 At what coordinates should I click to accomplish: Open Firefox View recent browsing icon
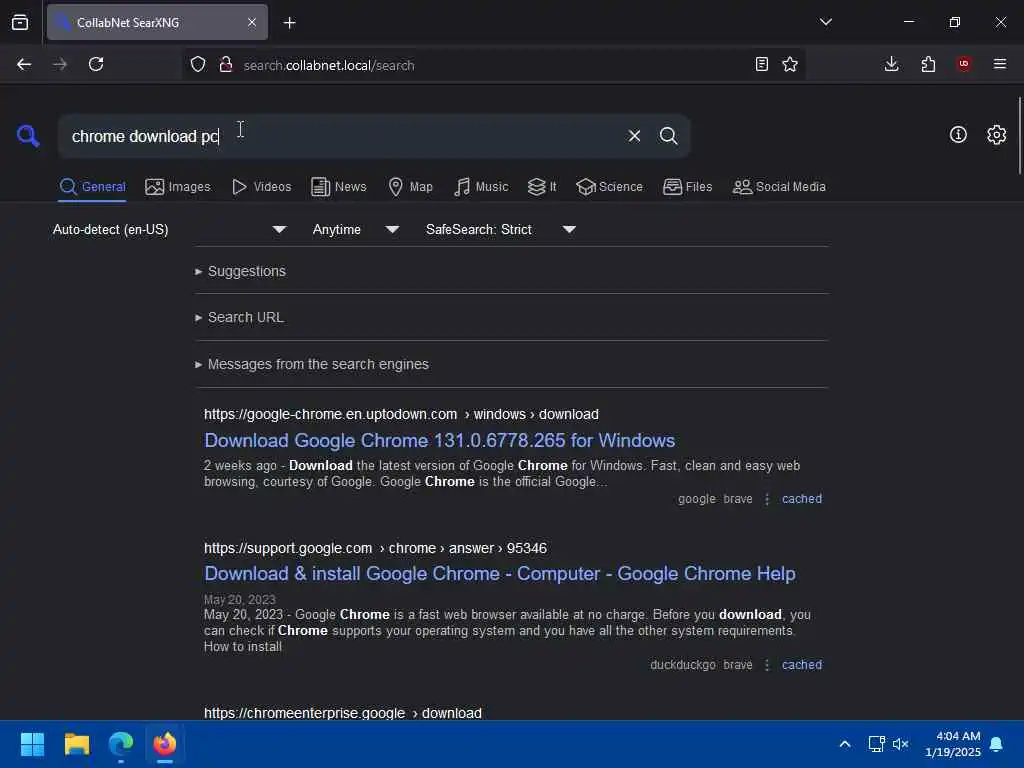tap(20, 22)
